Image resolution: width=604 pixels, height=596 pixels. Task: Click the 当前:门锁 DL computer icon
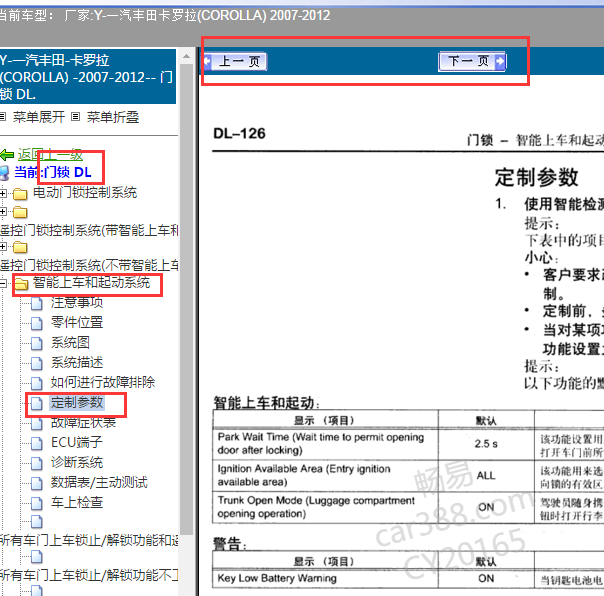coord(5,173)
